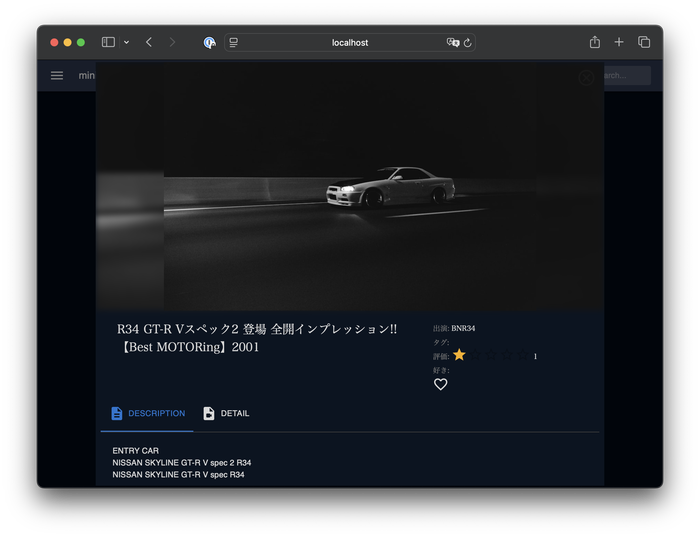Viewport: 700px width, 537px height.
Task: Open the Safari share menu
Action: [595, 42]
